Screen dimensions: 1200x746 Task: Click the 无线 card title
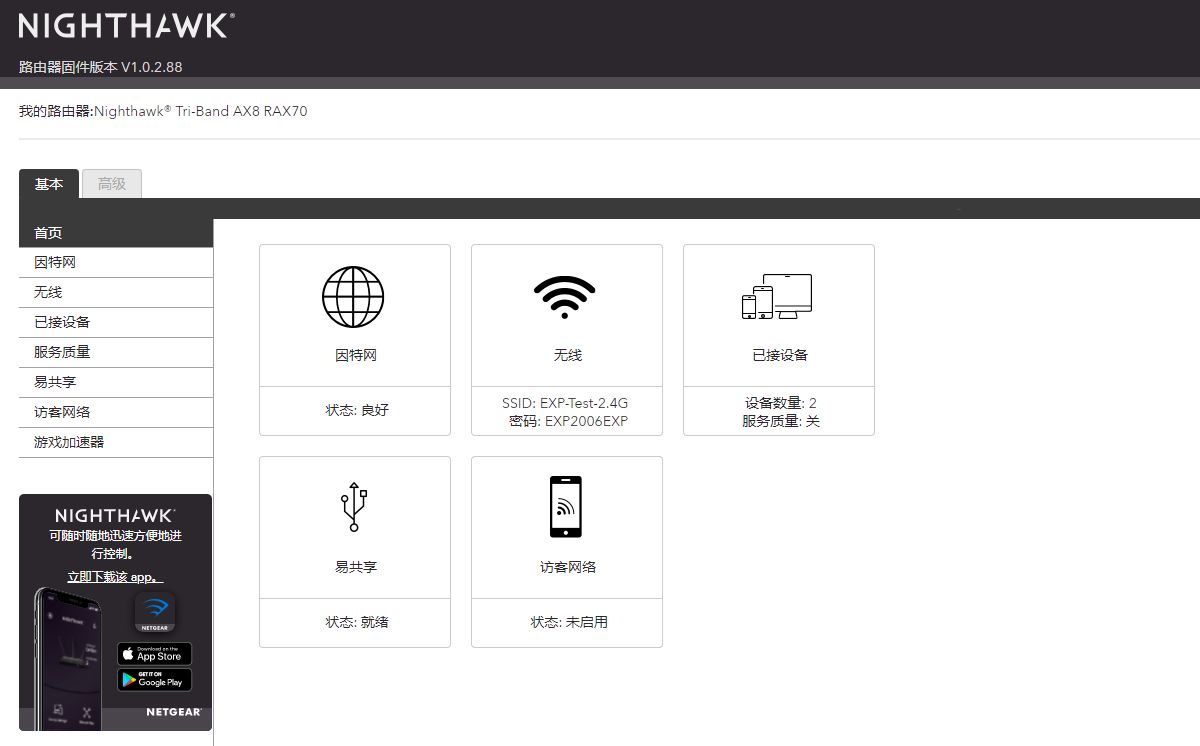(x=567, y=355)
